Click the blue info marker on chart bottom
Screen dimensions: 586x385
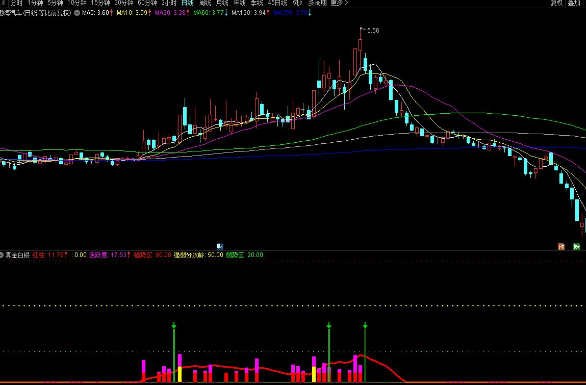coord(220,246)
